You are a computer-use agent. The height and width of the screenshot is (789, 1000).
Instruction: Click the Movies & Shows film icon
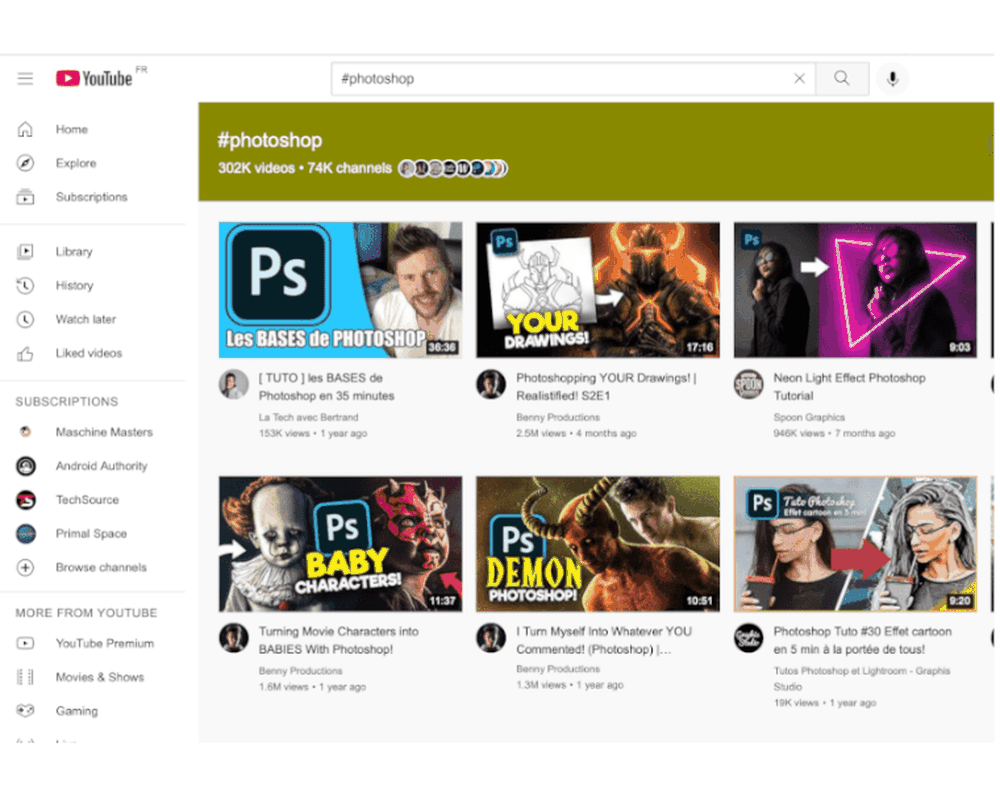(26, 677)
